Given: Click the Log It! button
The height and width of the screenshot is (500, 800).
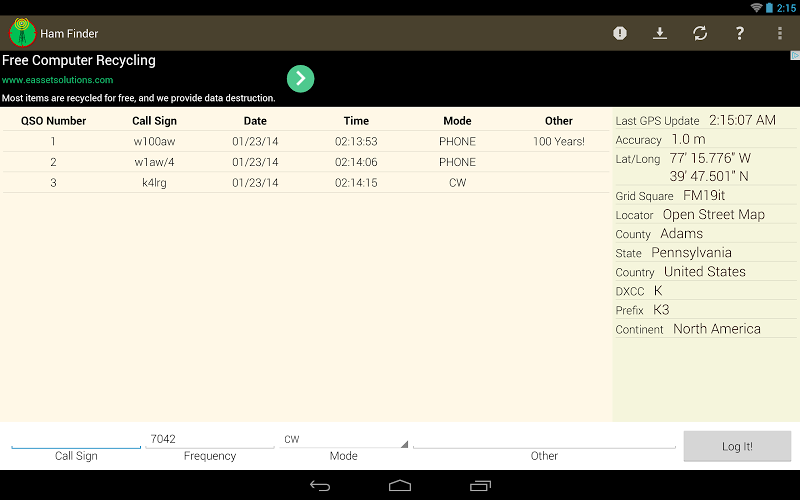Looking at the screenshot, I should pyautogui.click(x=737, y=446).
